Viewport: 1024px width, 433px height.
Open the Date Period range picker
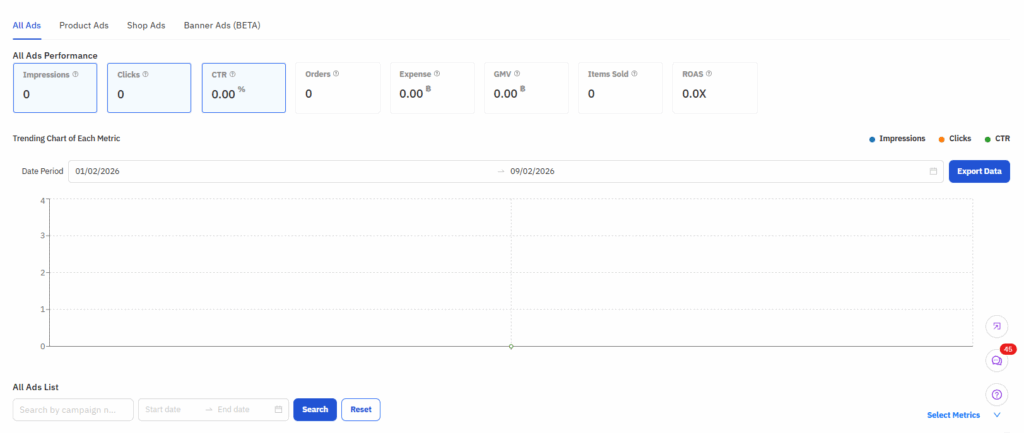click(x=500, y=171)
